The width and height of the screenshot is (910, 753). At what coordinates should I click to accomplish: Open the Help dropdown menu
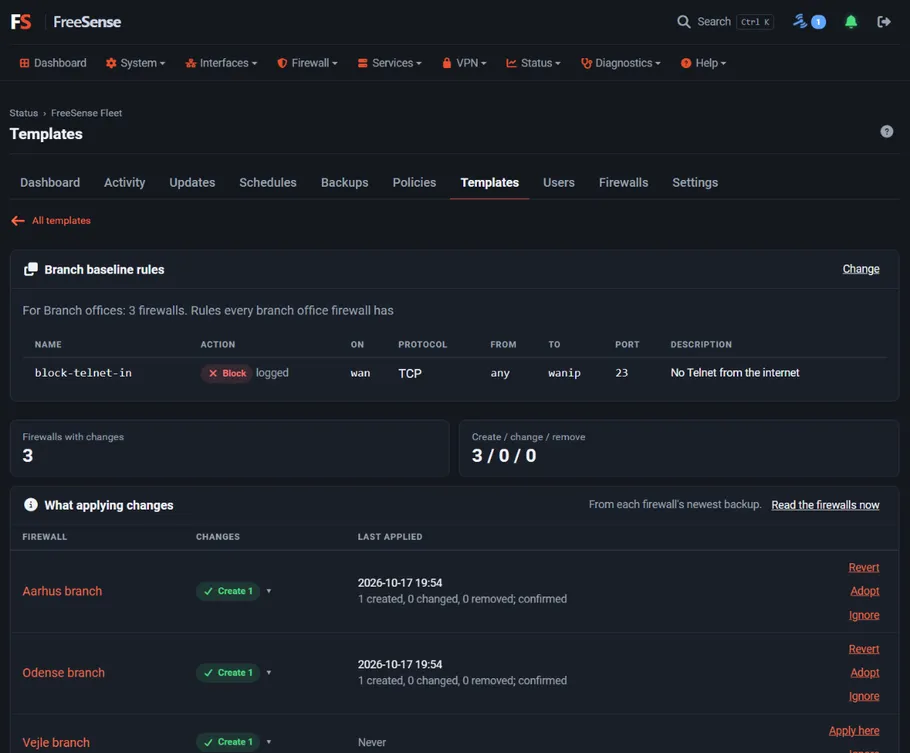(703, 63)
